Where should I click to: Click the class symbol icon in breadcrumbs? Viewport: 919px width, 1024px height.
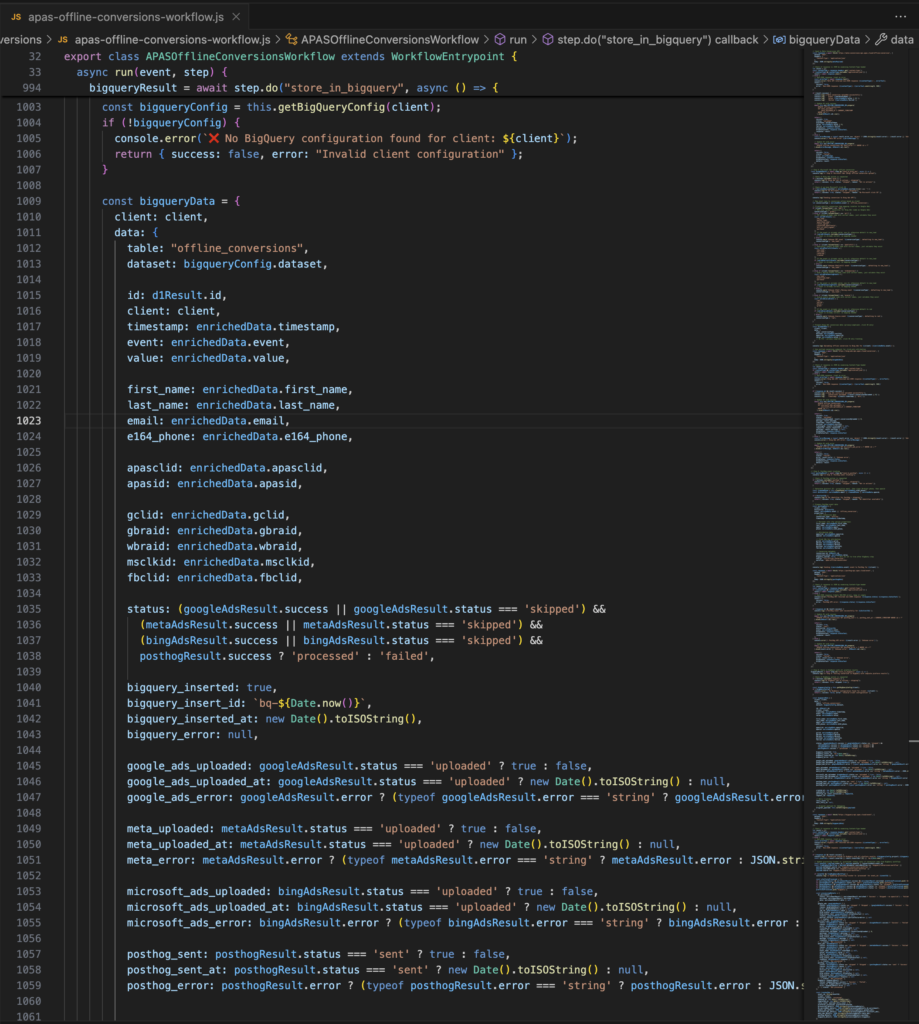coord(293,39)
